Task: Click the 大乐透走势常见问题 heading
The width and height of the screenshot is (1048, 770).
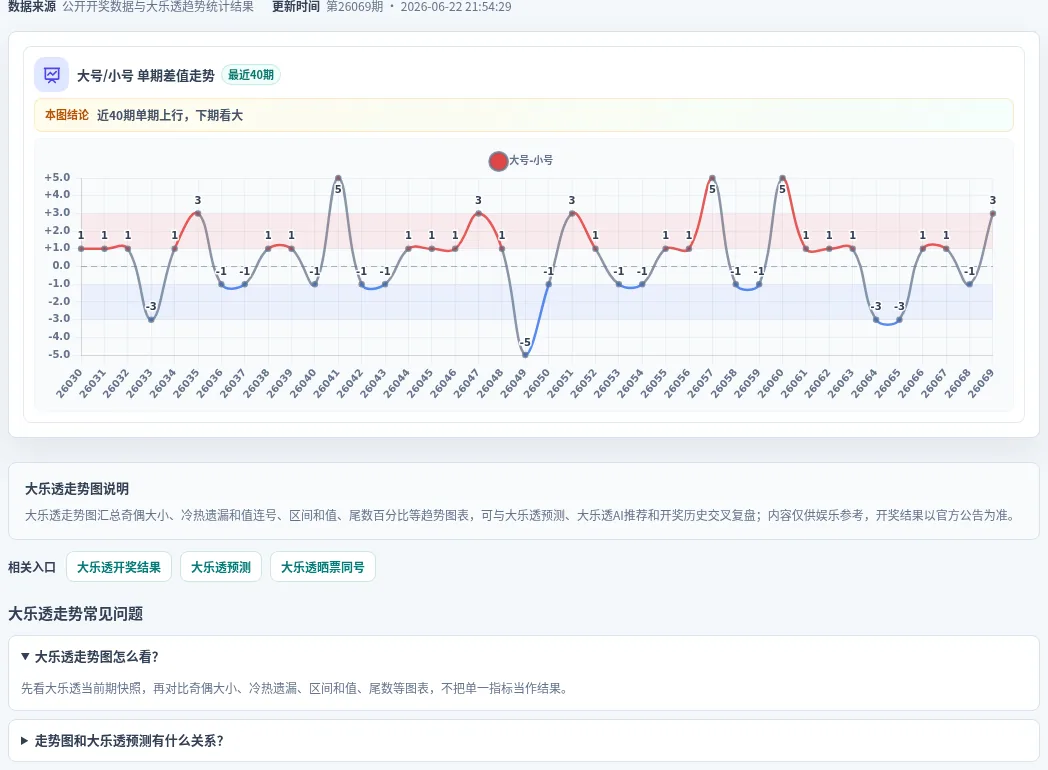Action: coord(76,614)
